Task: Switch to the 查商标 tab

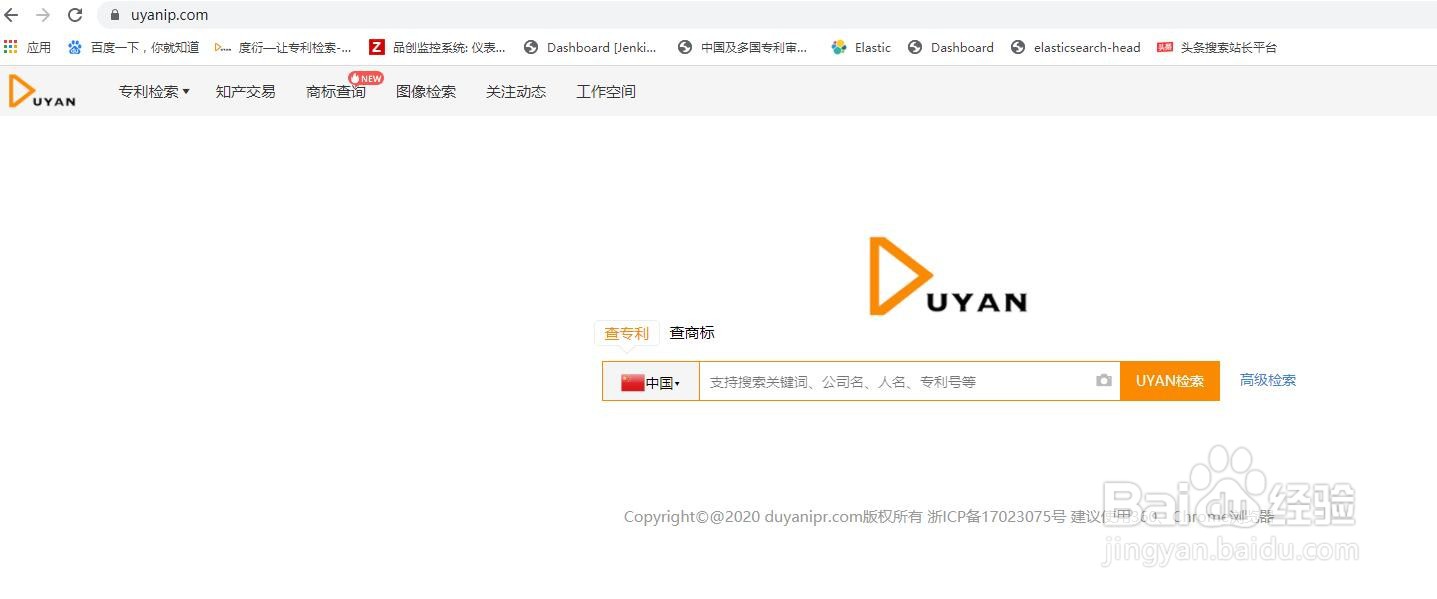Action: [692, 333]
